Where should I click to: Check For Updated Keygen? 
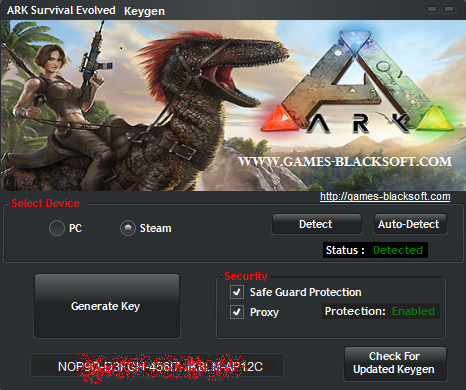coord(395,364)
